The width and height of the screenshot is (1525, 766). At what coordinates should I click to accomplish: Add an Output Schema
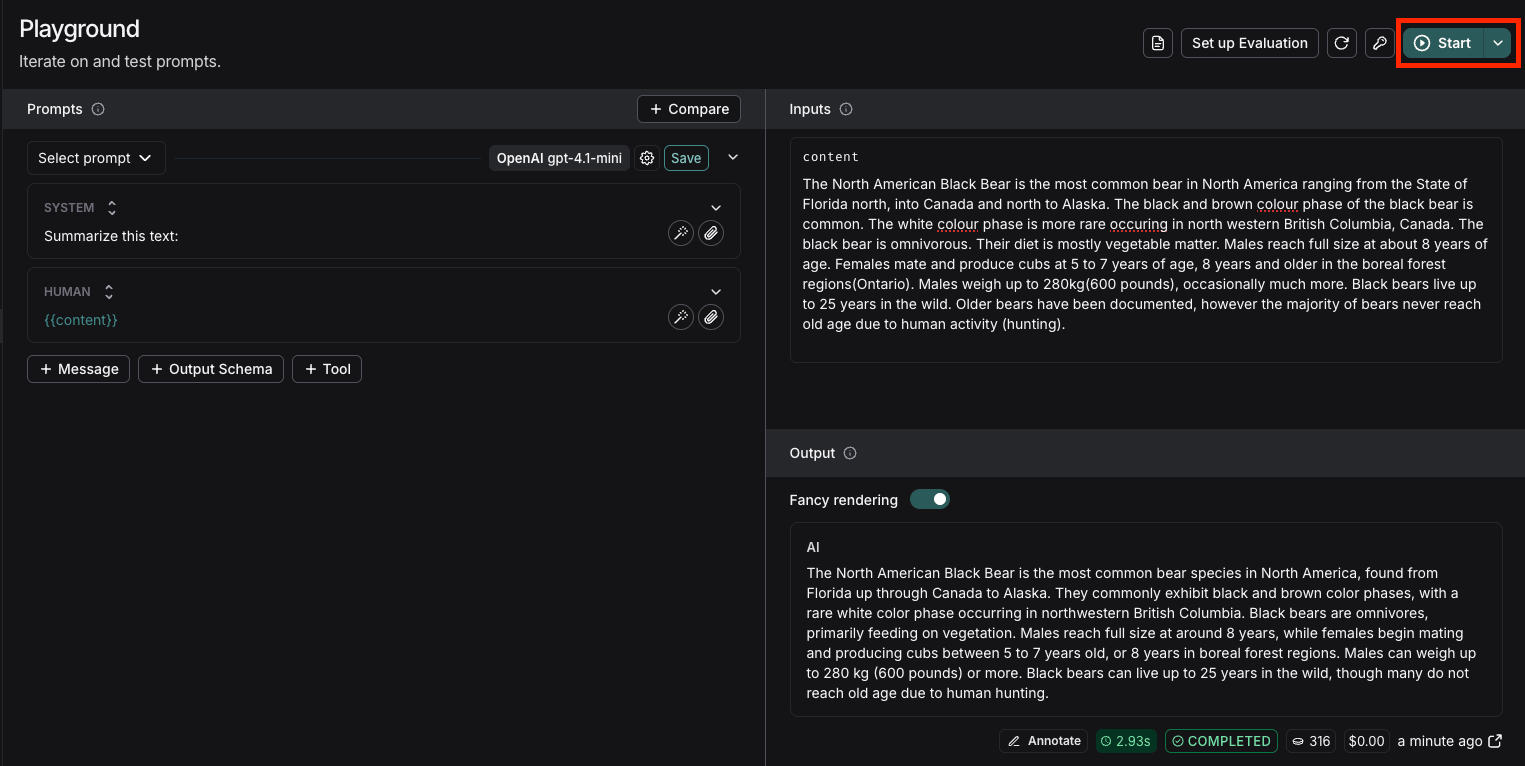coord(211,369)
